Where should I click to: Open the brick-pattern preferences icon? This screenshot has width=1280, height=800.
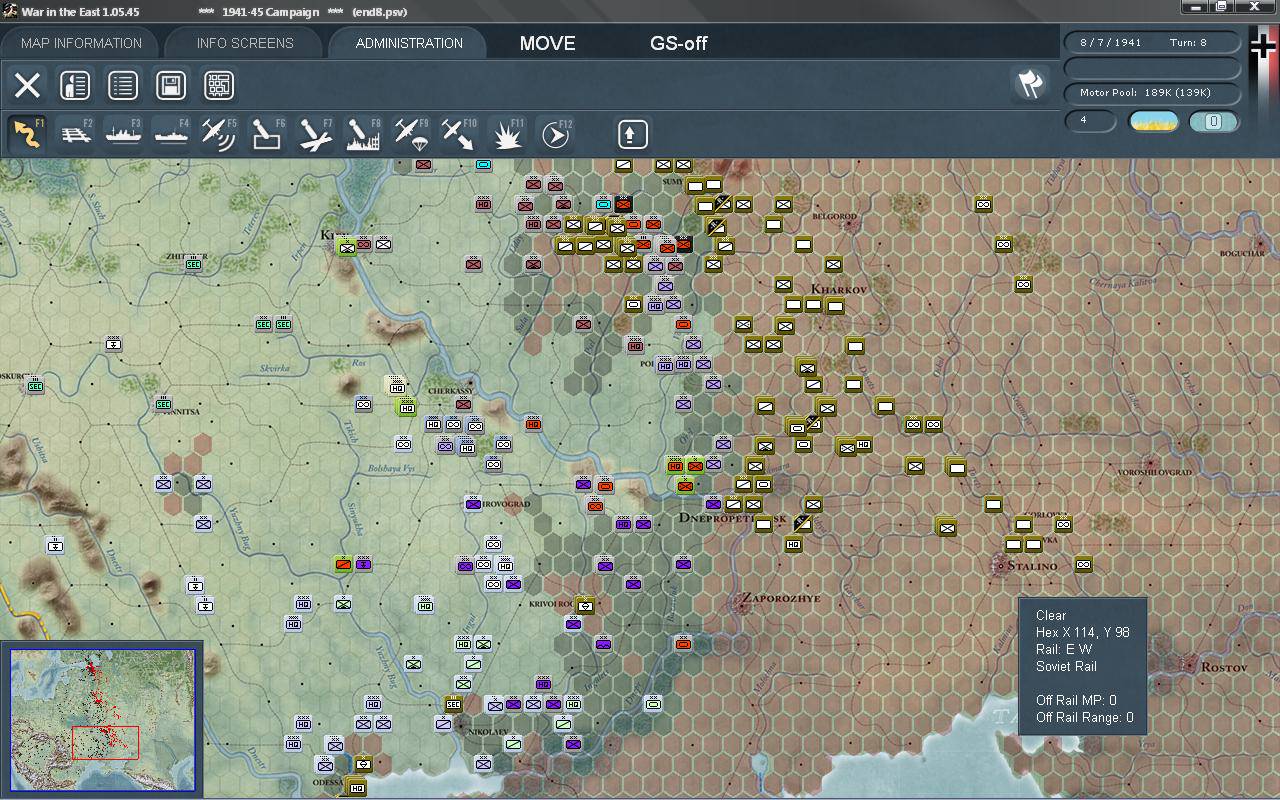(219, 86)
